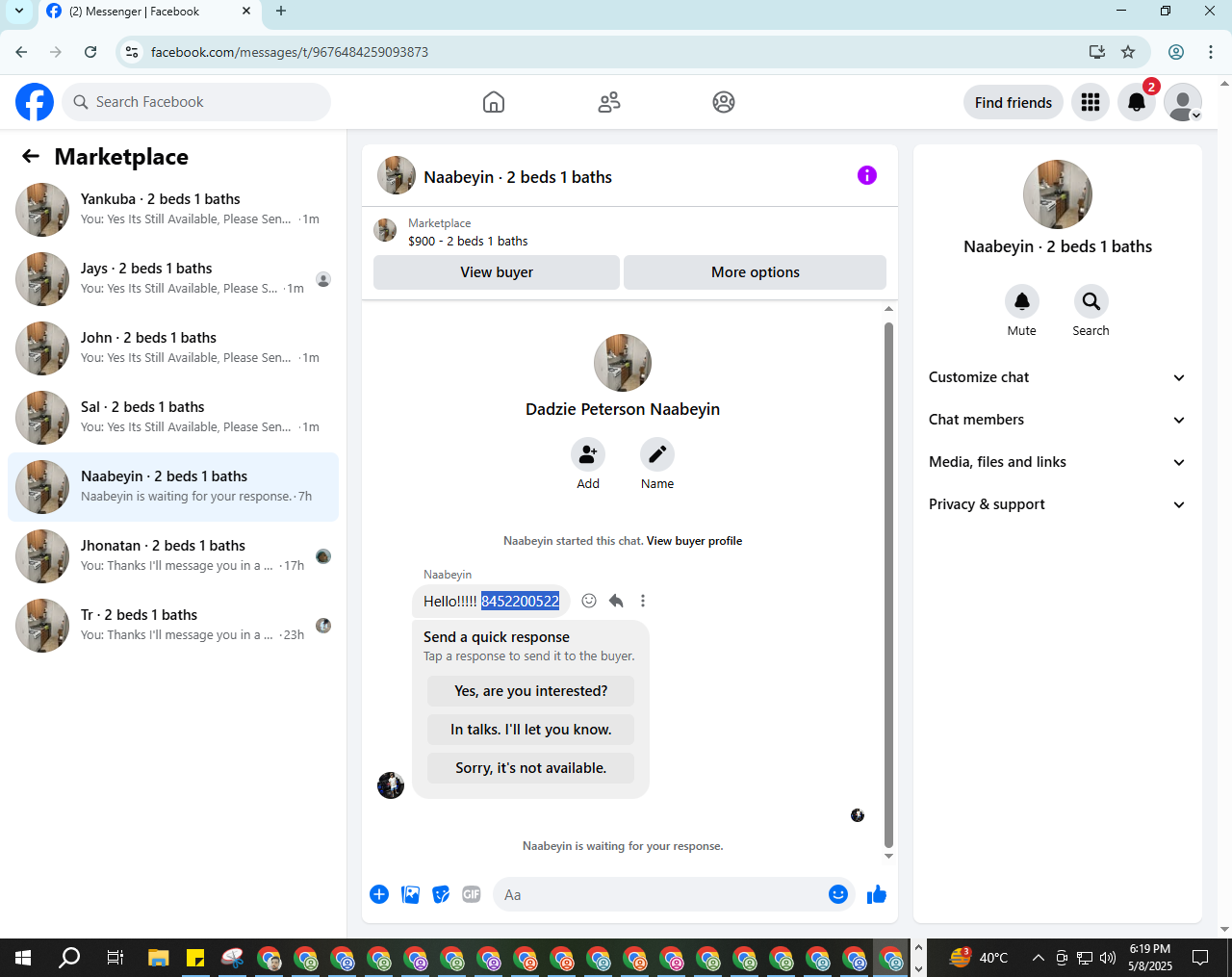The image size is (1232, 977).
Task: Open the Groups icon in top navigation
Action: tap(724, 102)
